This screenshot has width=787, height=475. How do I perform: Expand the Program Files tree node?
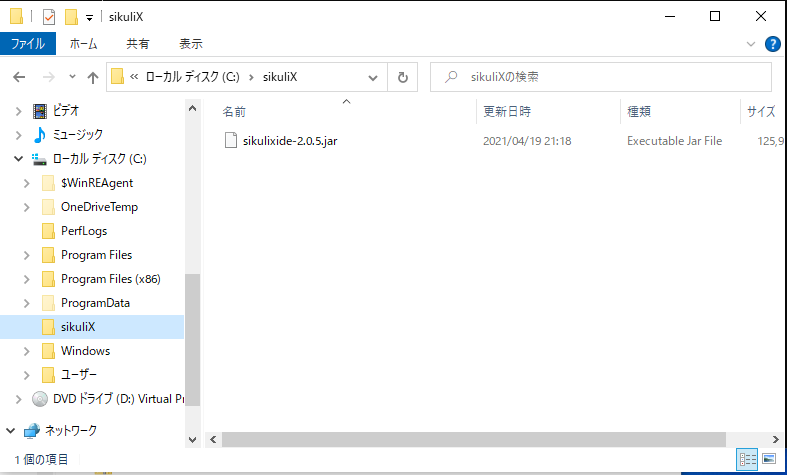click(25, 255)
